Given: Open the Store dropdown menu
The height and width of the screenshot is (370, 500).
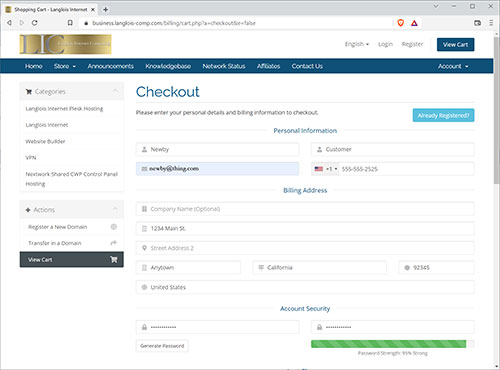Looking at the screenshot, I should (x=65, y=66).
